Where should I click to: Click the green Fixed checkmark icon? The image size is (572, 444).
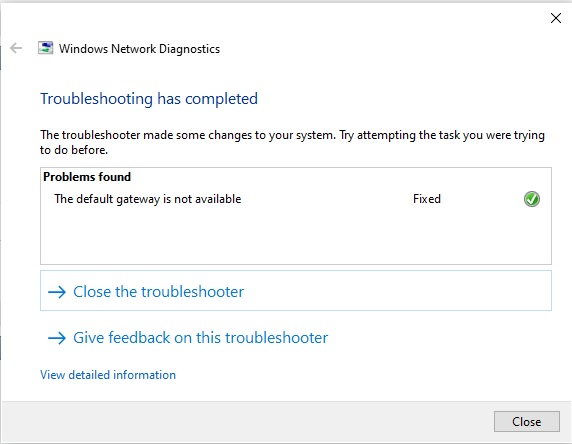pyautogui.click(x=532, y=199)
